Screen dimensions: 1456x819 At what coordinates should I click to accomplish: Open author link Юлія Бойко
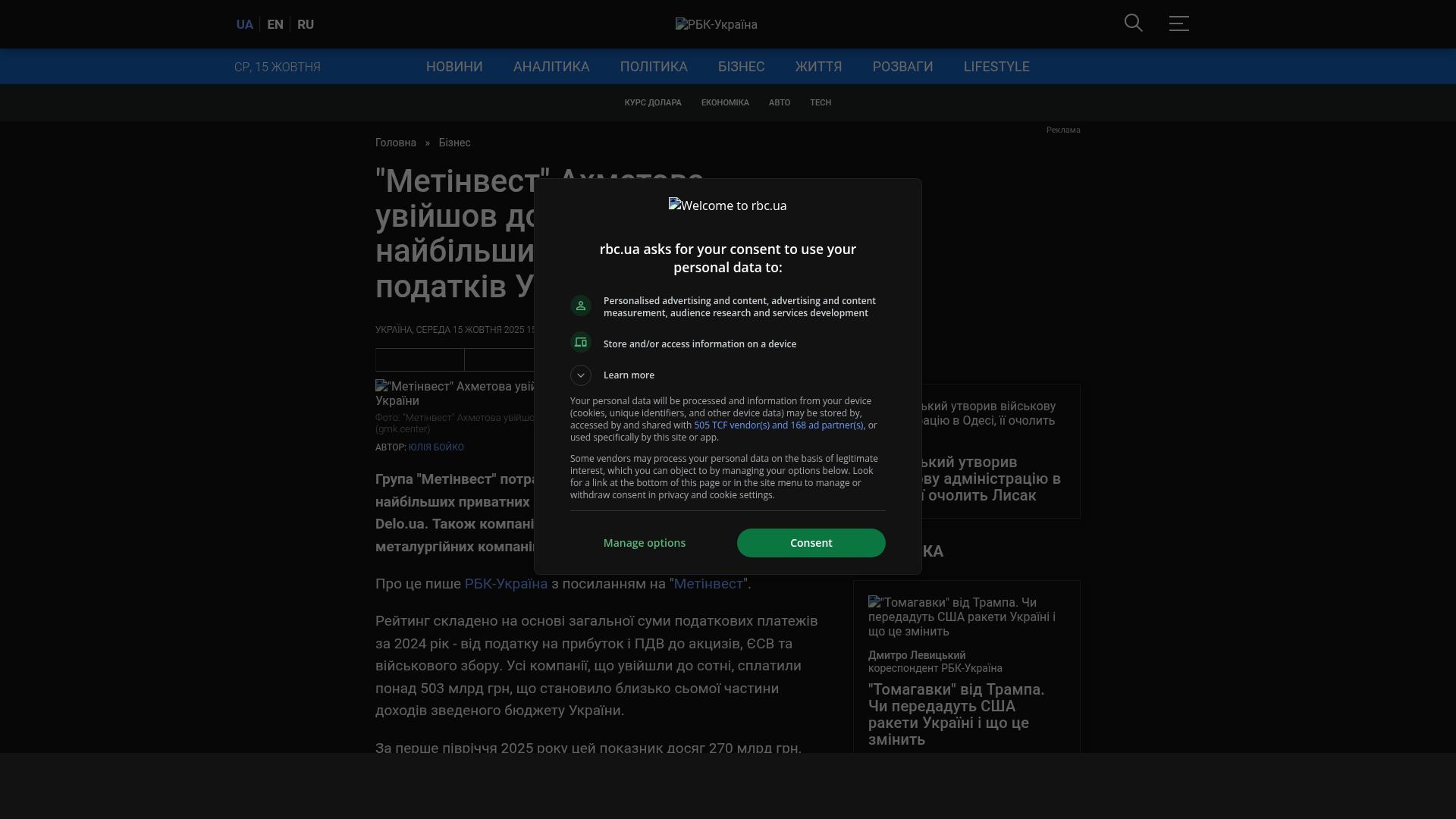click(436, 447)
